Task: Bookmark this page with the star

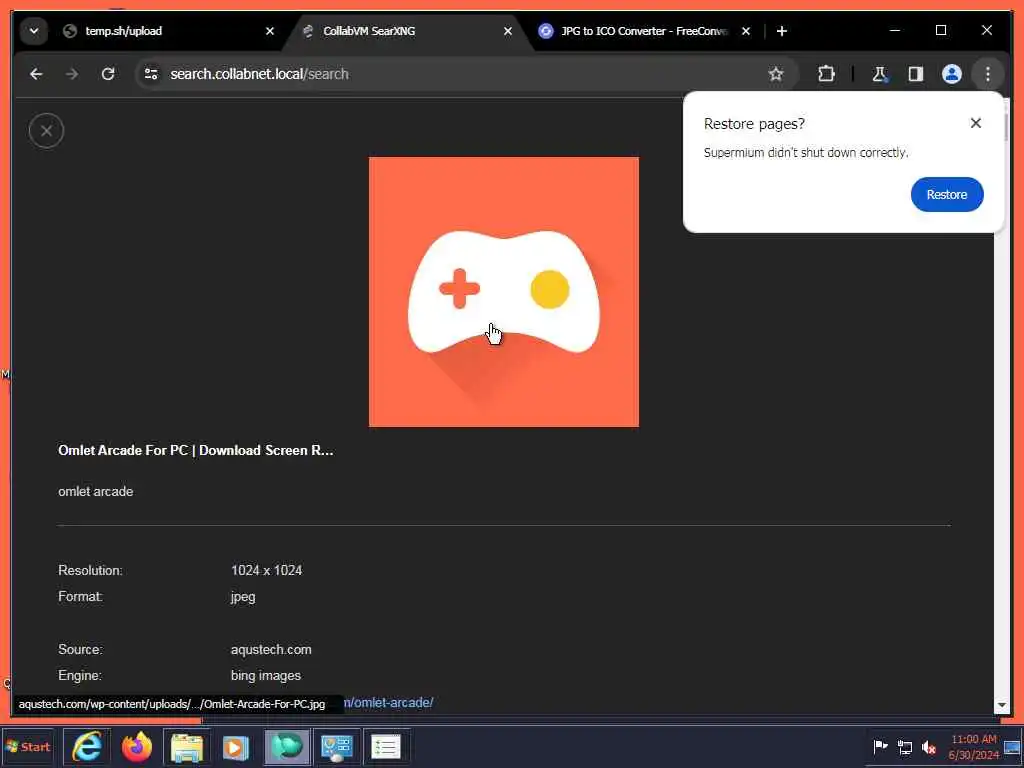Action: click(x=776, y=74)
